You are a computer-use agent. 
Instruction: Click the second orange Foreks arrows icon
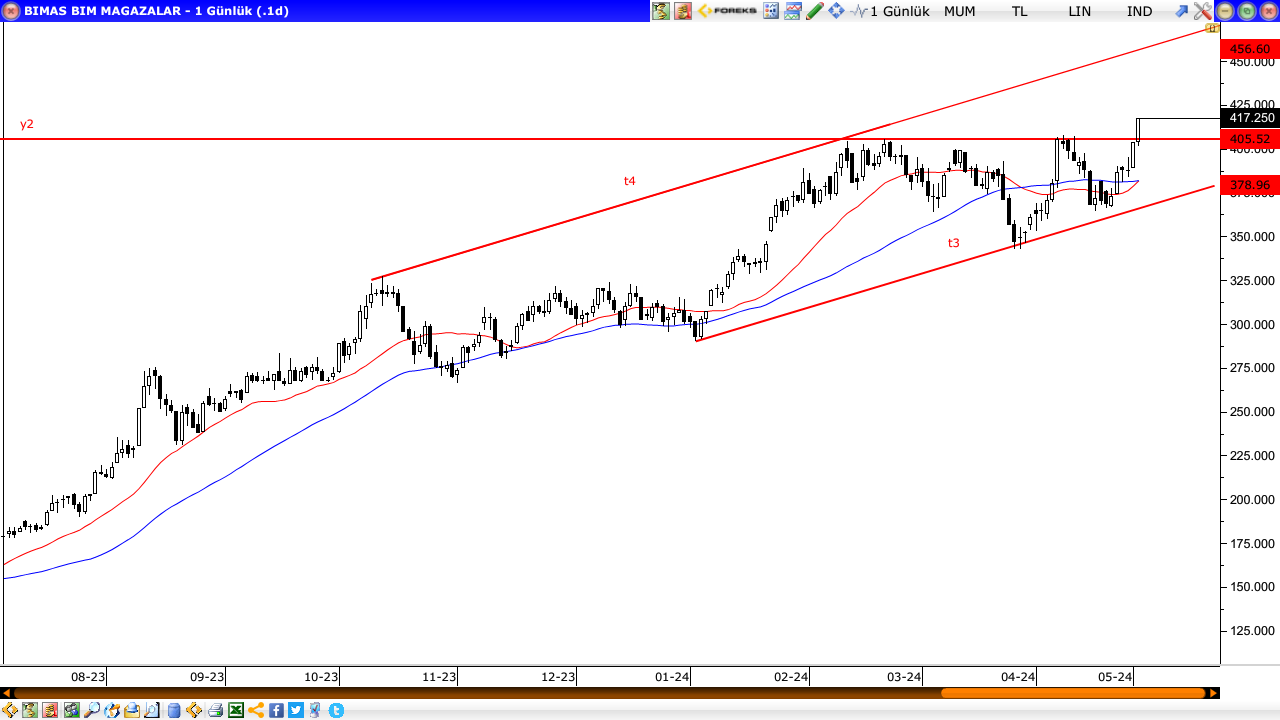pos(194,710)
